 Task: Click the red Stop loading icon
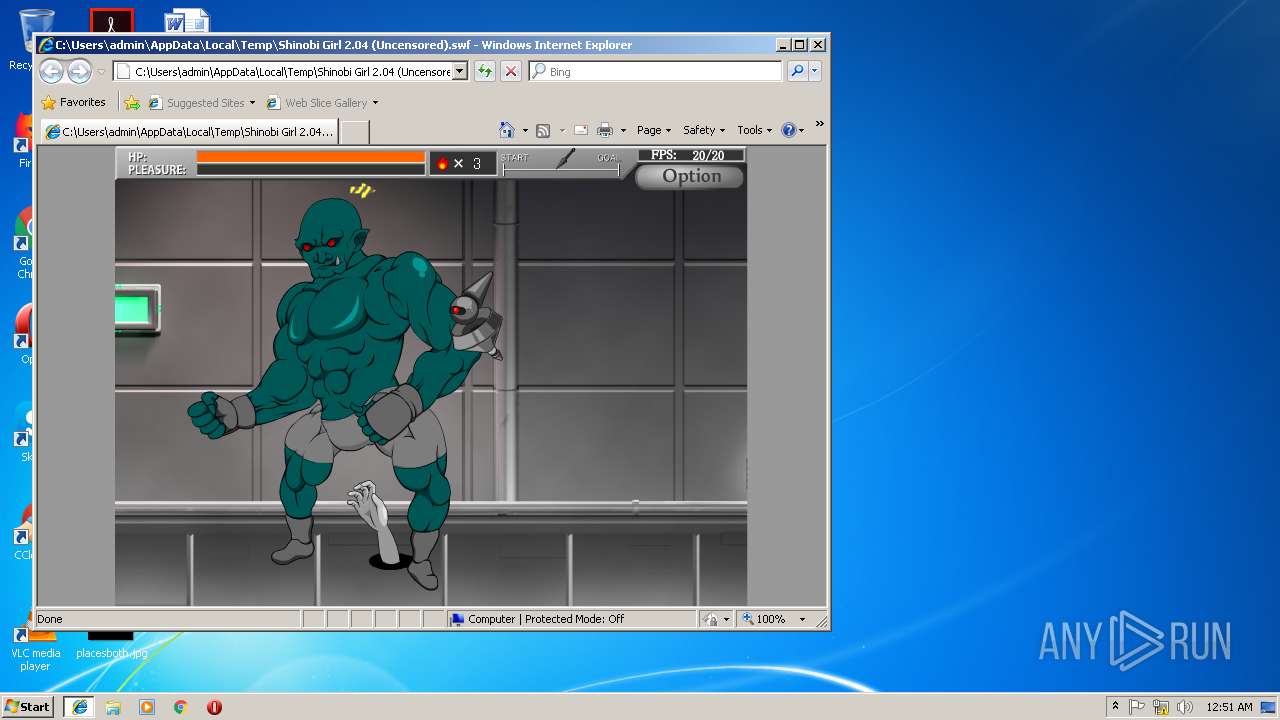click(511, 71)
